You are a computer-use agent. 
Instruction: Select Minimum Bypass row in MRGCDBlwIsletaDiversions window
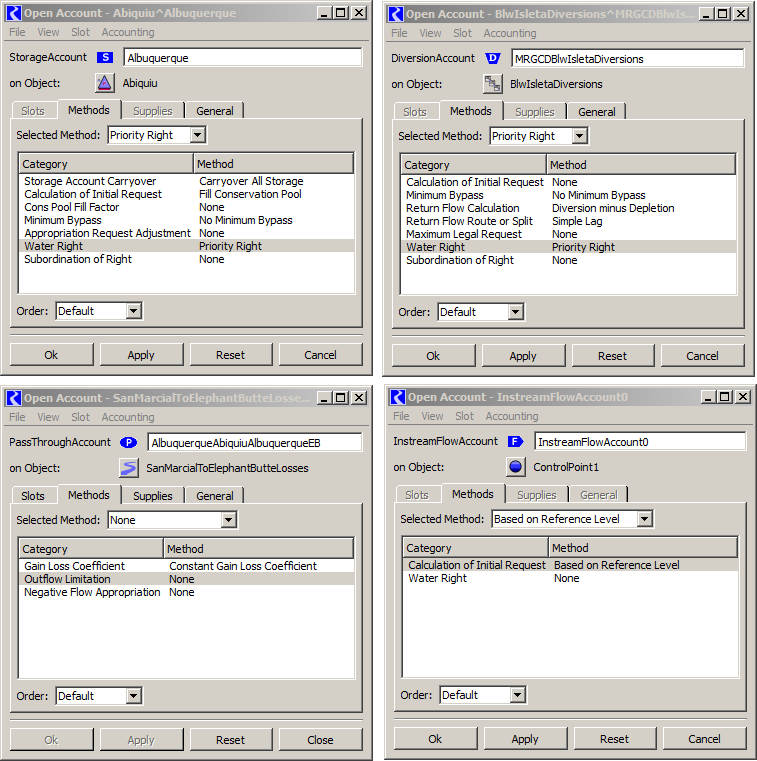coord(569,195)
